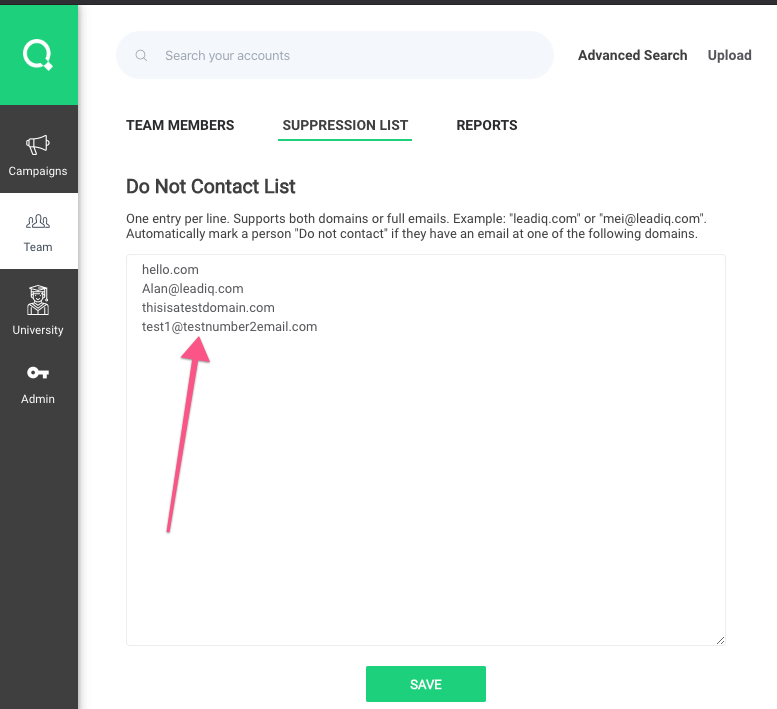The height and width of the screenshot is (709, 777).
Task: Go to Admin via the key icon
Action: [x=38, y=373]
